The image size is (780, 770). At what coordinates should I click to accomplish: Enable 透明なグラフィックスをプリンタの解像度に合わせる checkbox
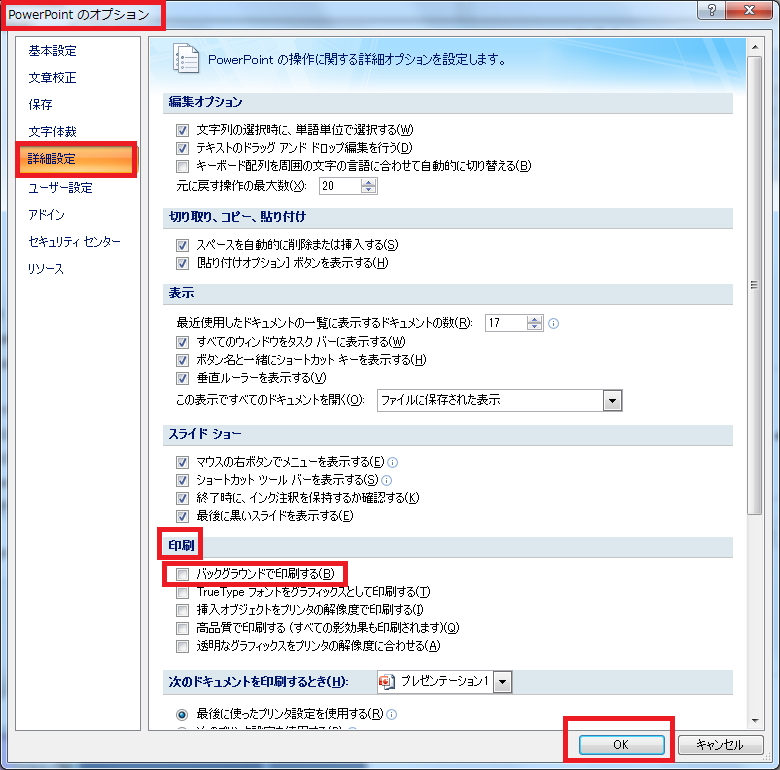pyautogui.click(x=183, y=647)
